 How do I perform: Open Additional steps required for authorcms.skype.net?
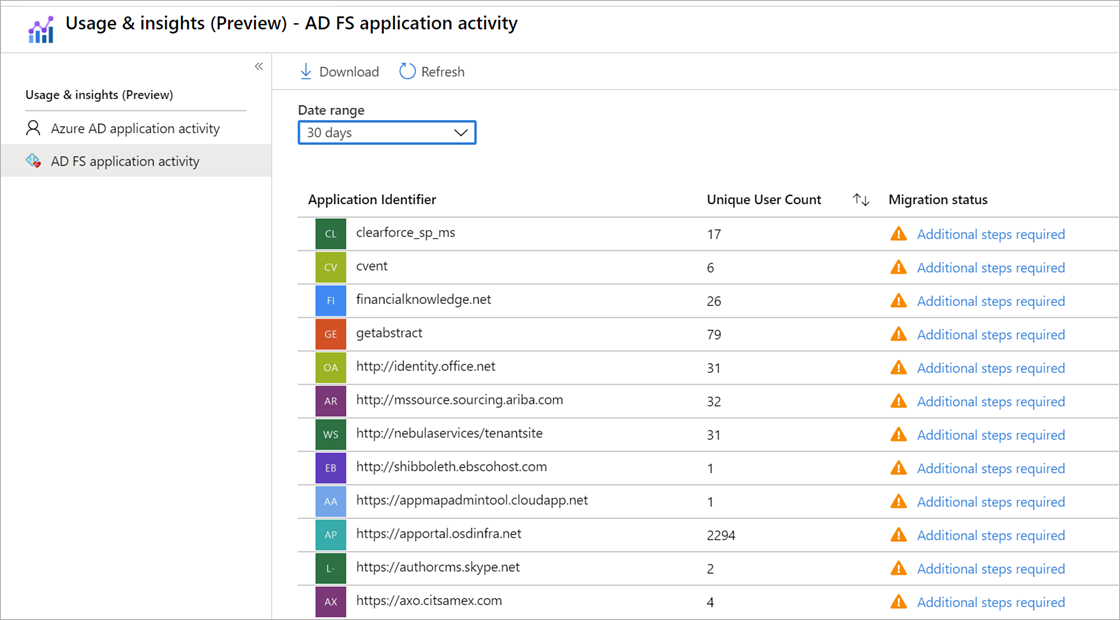pos(991,569)
